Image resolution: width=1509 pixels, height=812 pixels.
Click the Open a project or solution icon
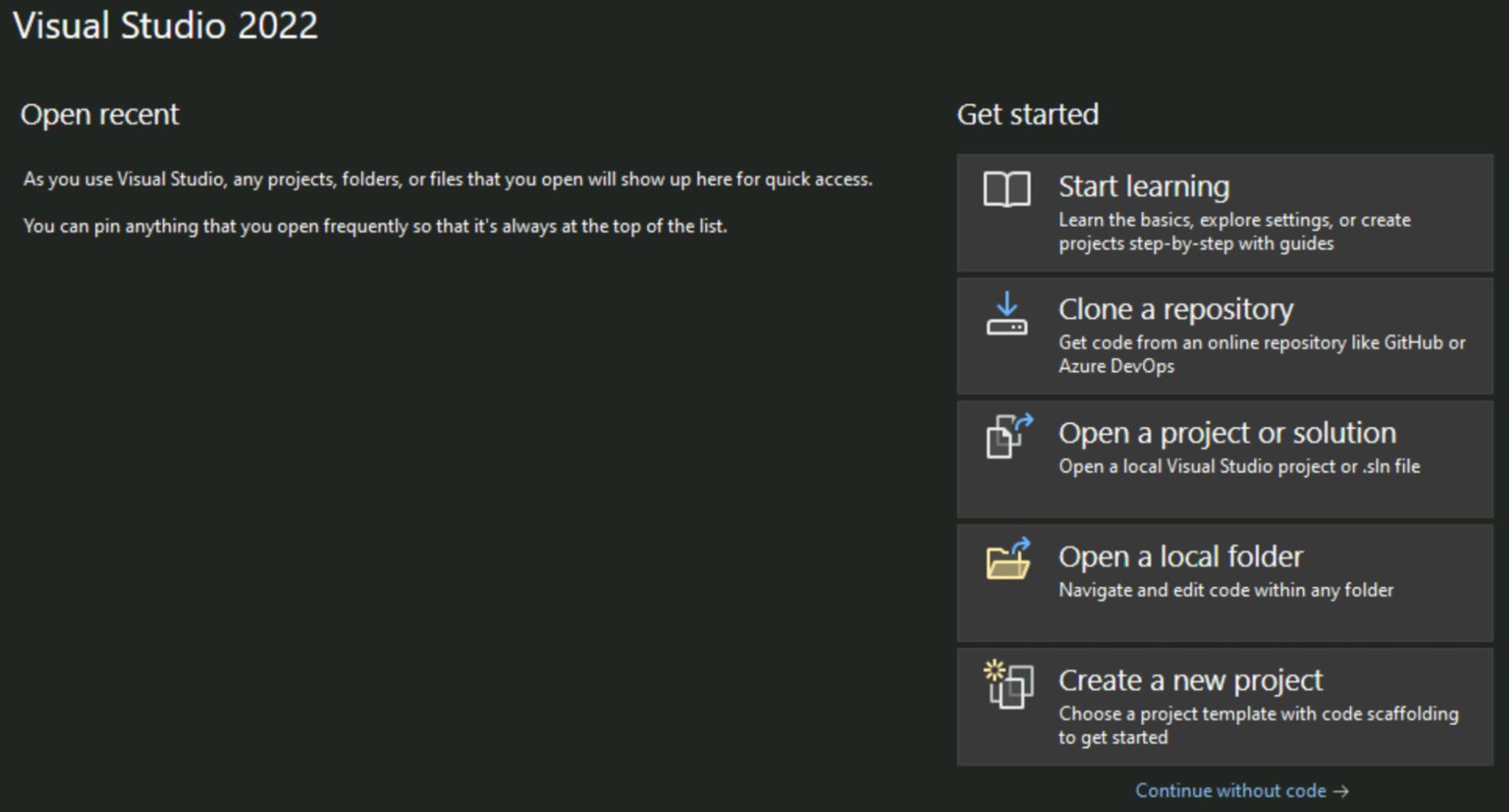1010,435
